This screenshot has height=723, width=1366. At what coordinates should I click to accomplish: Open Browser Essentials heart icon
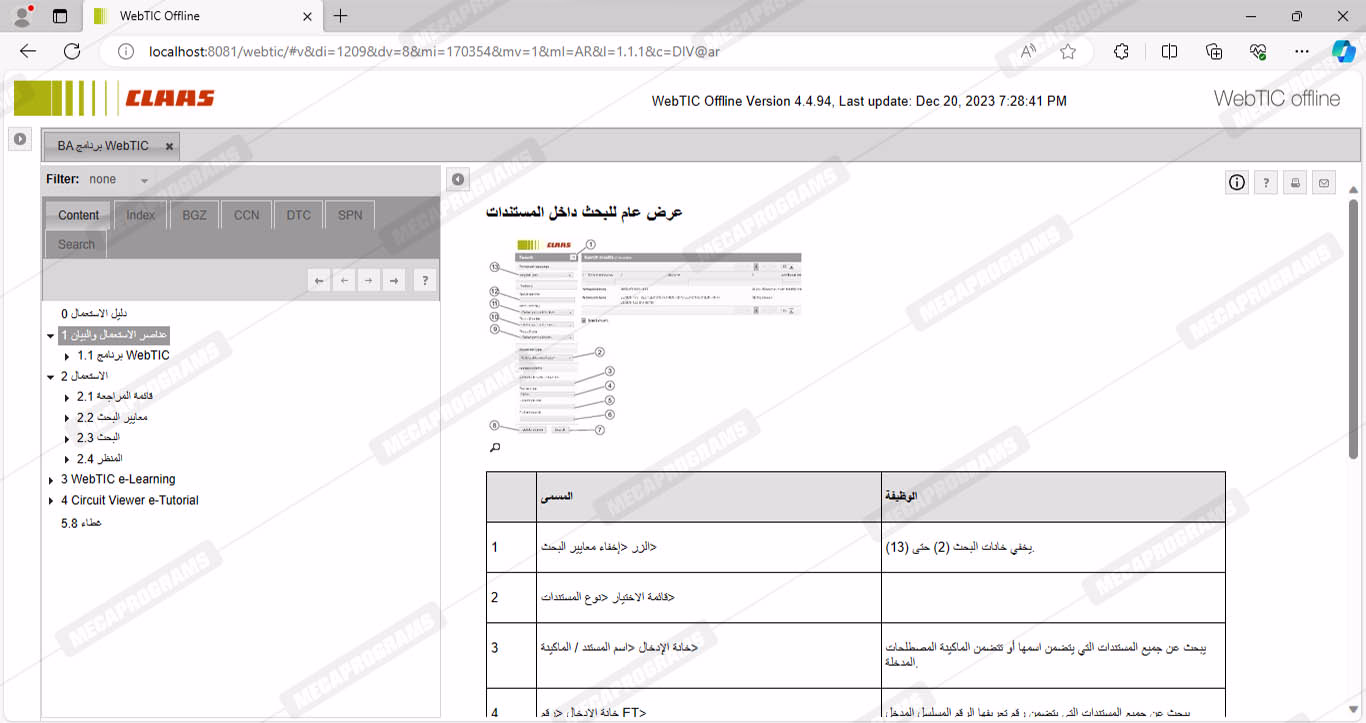click(x=1258, y=52)
